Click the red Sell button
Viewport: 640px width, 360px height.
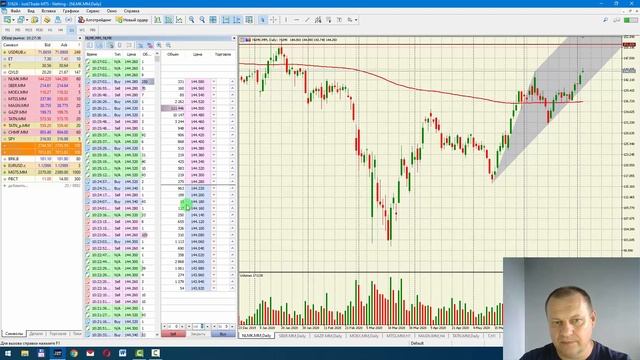click(x=173, y=334)
